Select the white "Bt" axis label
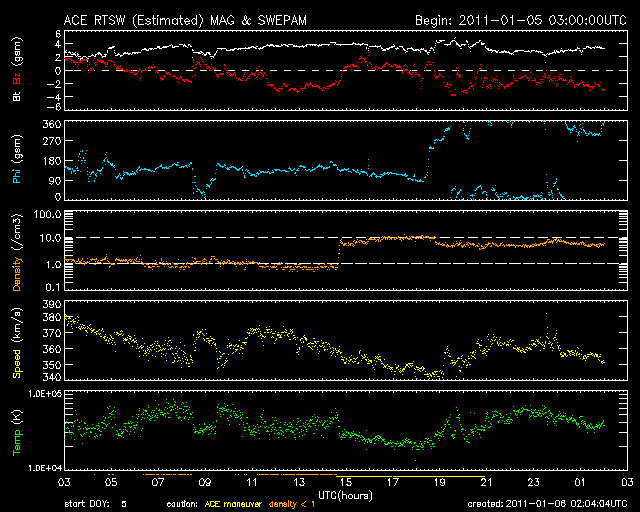The image size is (640, 512). (17, 96)
